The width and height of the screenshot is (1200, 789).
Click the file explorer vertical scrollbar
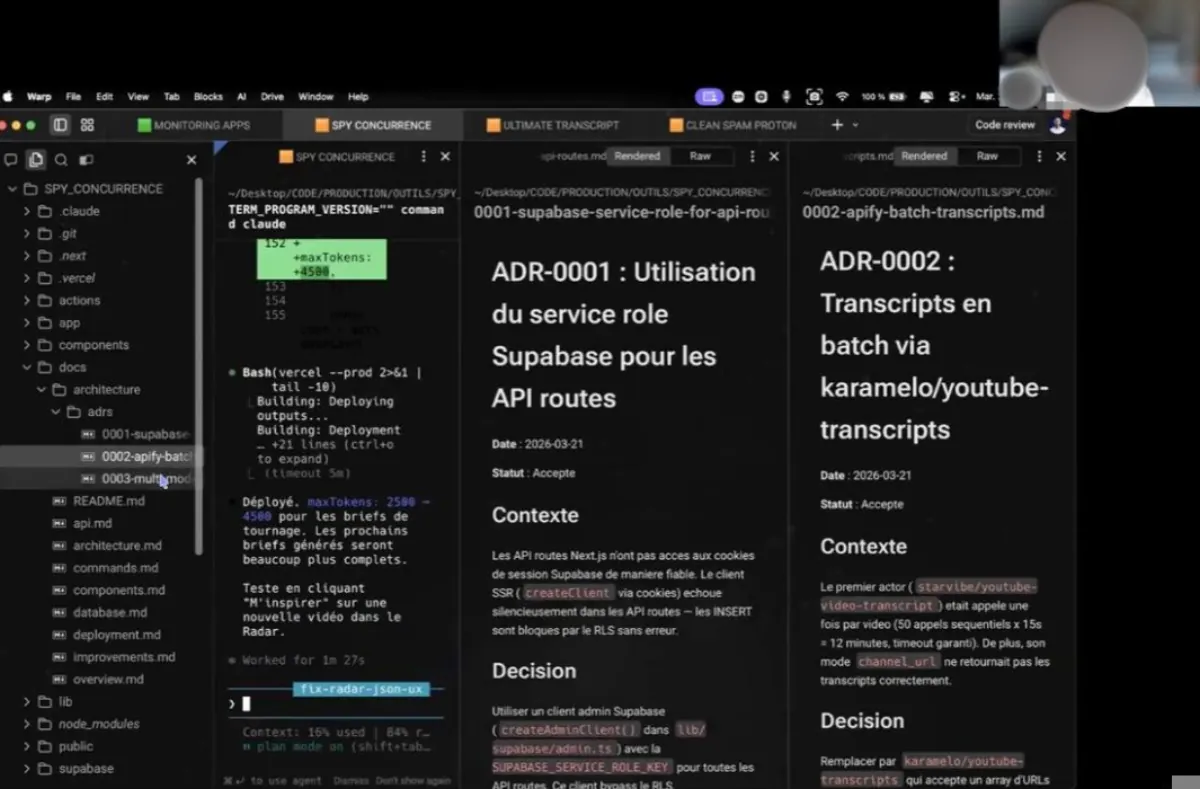click(199, 365)
